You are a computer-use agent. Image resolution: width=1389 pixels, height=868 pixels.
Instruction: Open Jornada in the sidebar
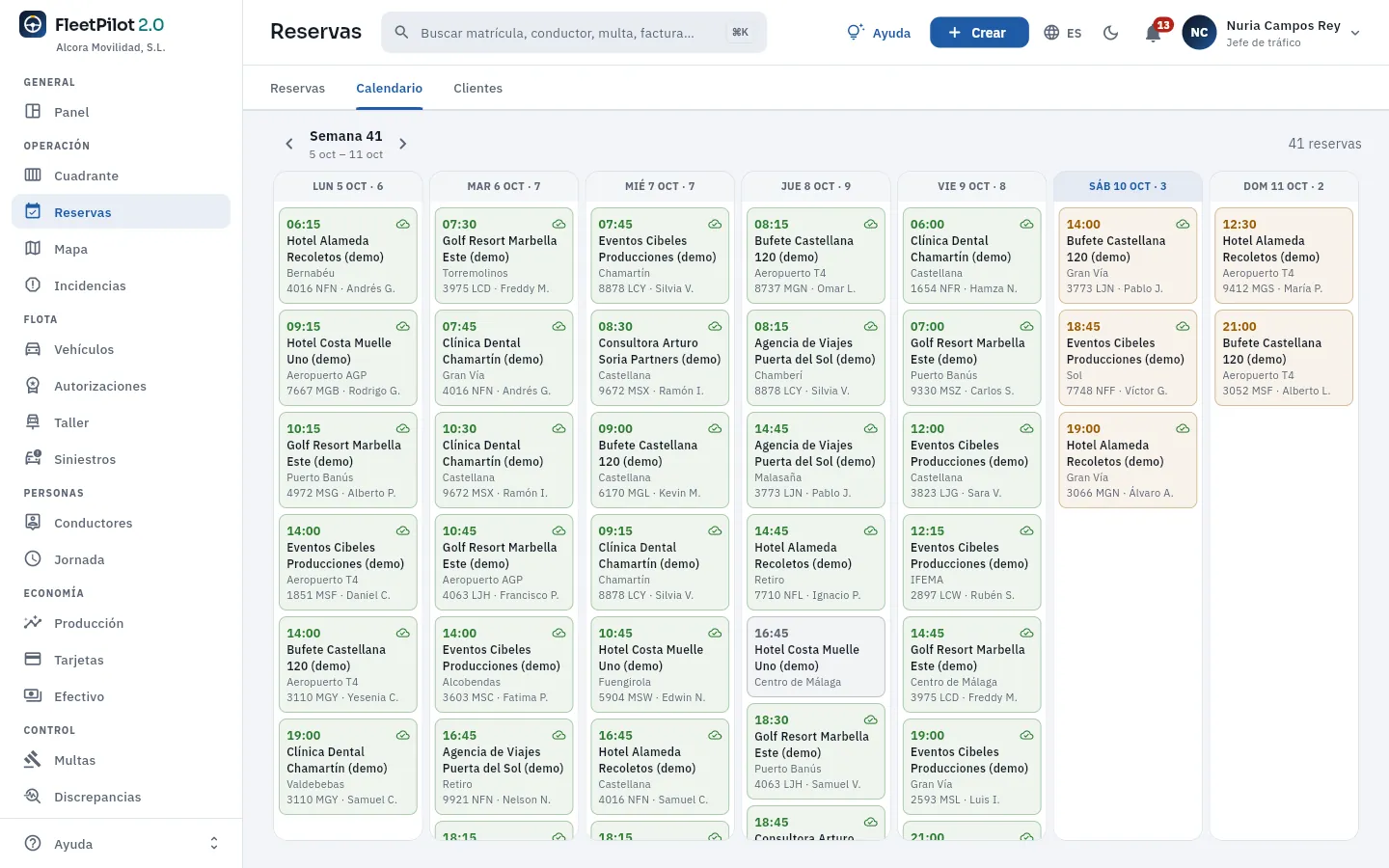(121, 559)
